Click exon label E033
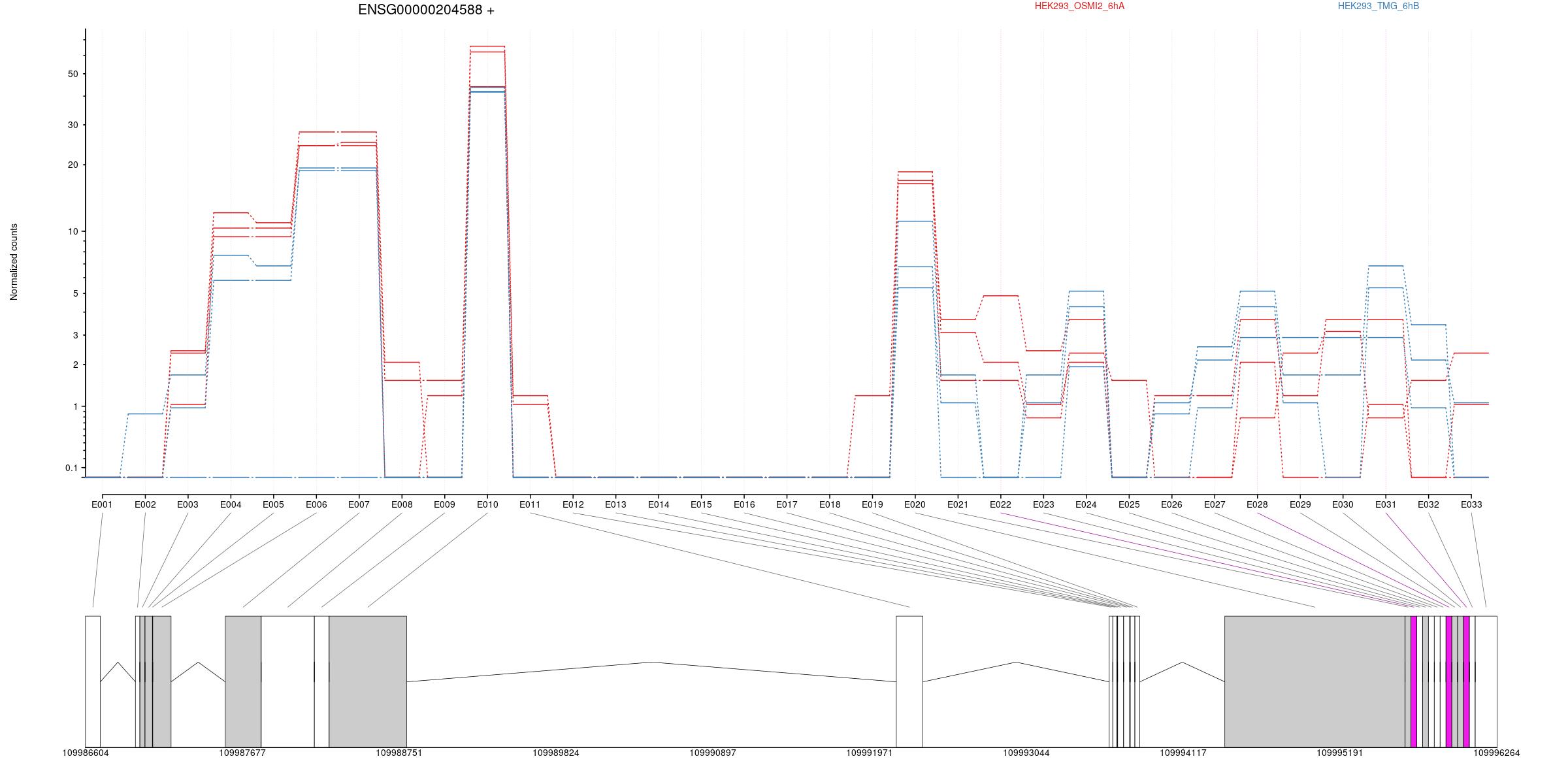Viewport: 1568px width, 784px height. pos(1471,504)
